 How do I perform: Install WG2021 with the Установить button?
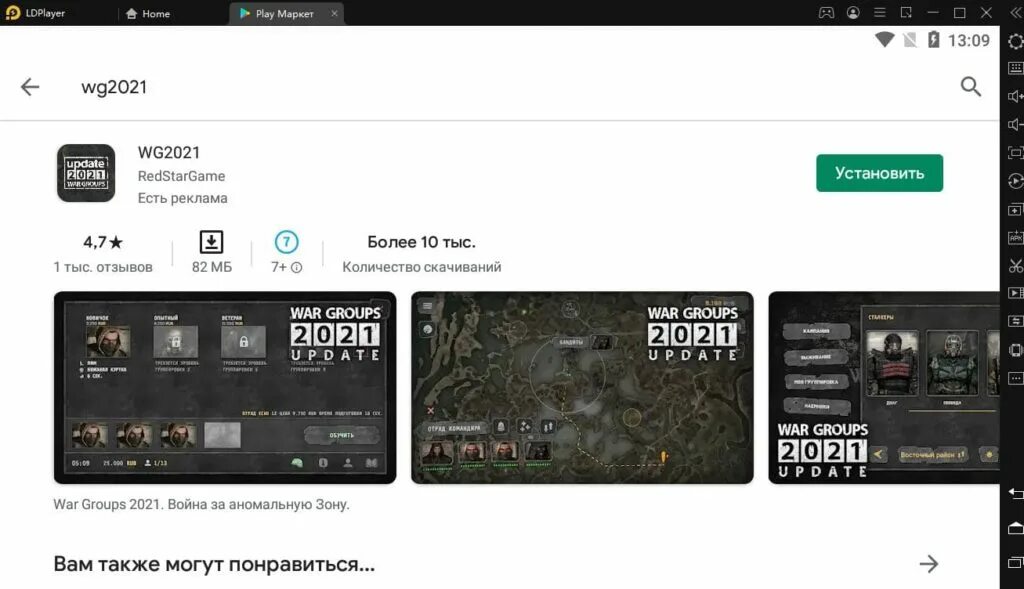tap(879, 173)
